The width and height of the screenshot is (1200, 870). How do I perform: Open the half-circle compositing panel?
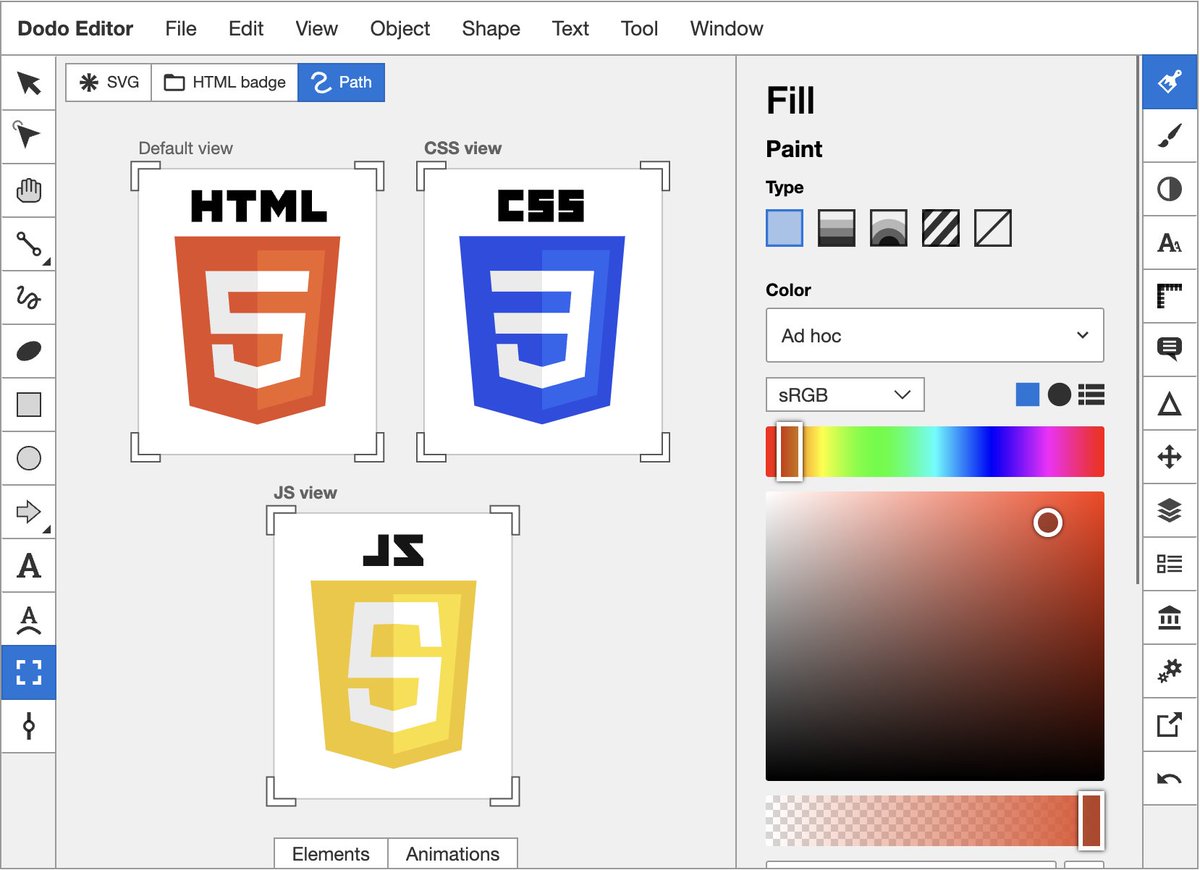(1170, 189)
